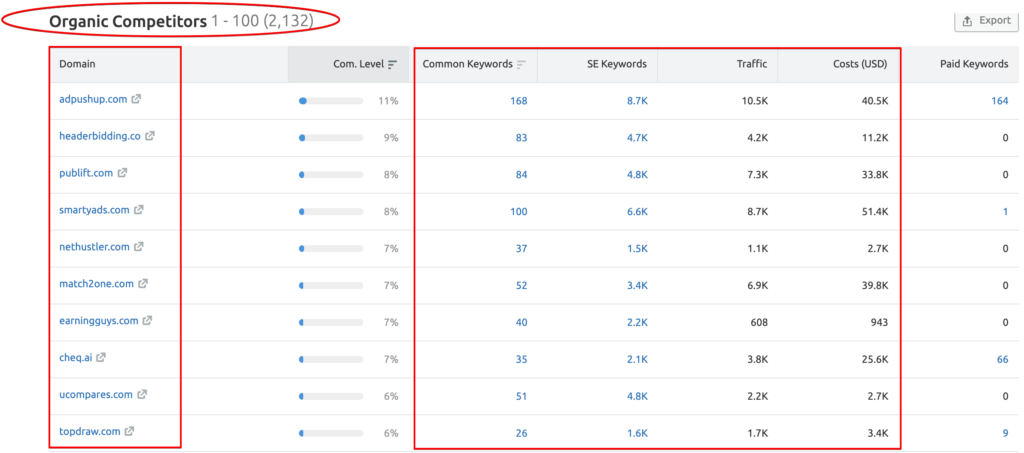Click adpushup.com traffic value 10.5K
This screenshot has width=1024, height=453.
tap(755, 101)
